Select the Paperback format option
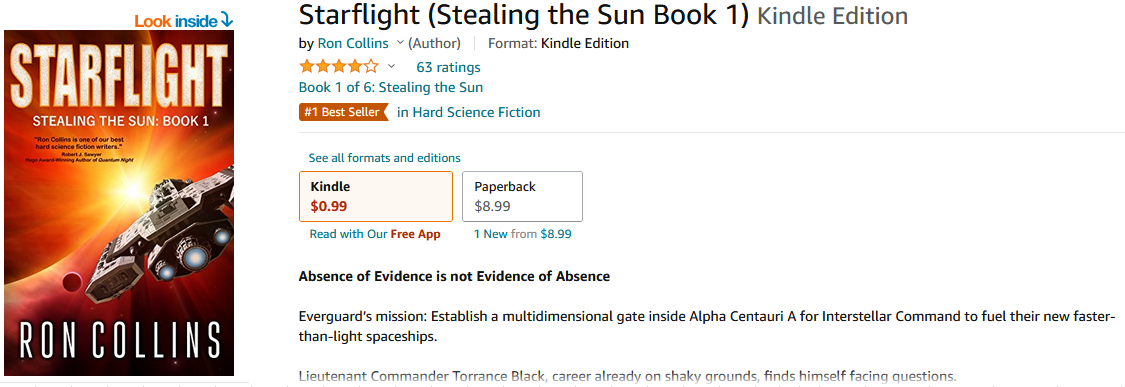This screenshot has width=1125, height=387. pos(522,196)
